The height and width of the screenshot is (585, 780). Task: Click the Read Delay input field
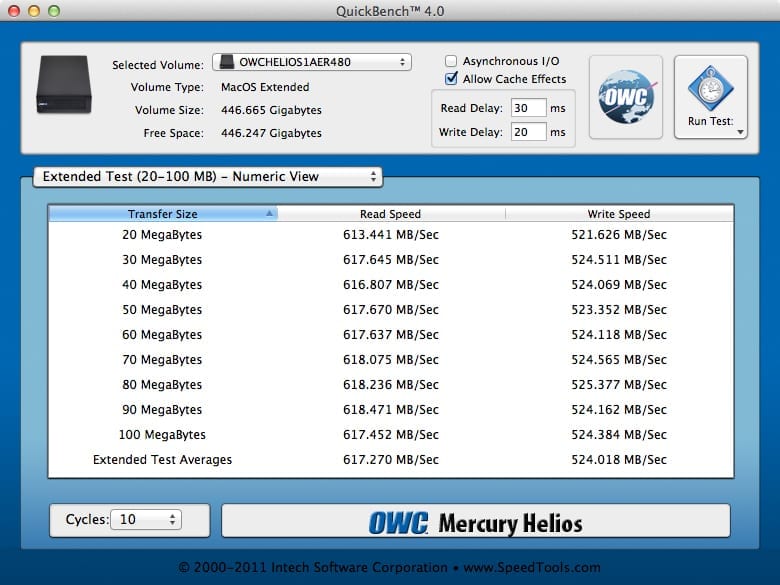[x=528, y=108]
